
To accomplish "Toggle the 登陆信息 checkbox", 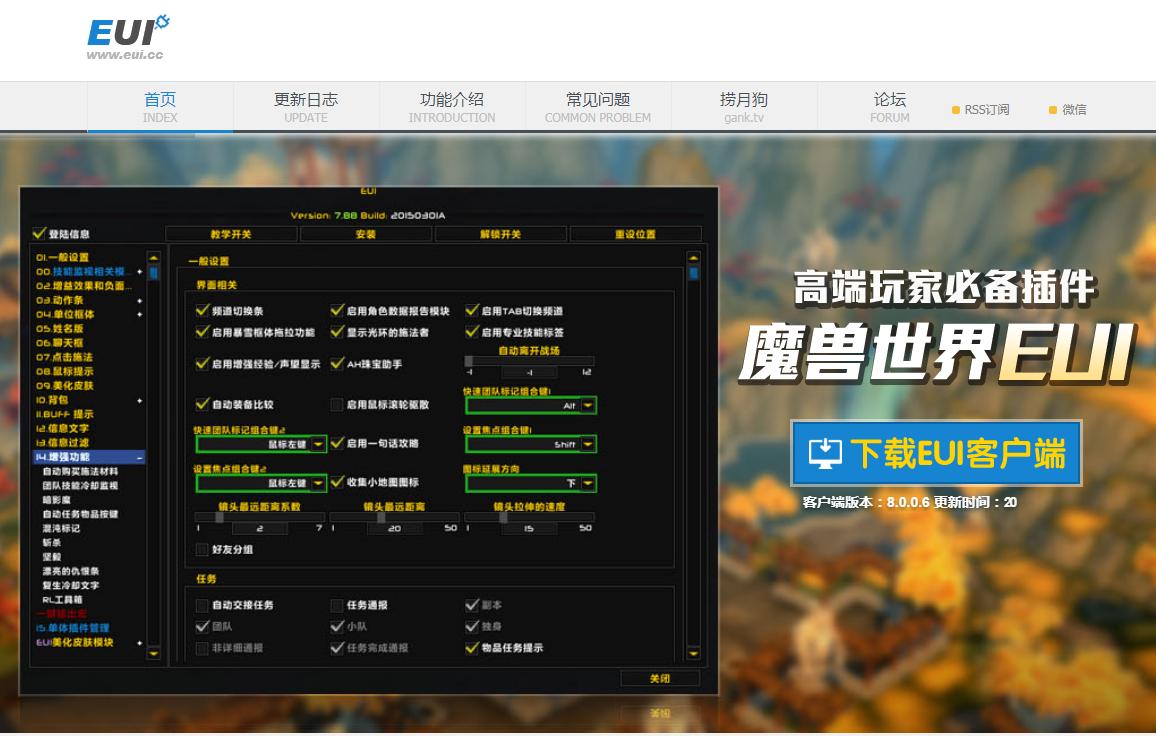I will pos(39,234).
